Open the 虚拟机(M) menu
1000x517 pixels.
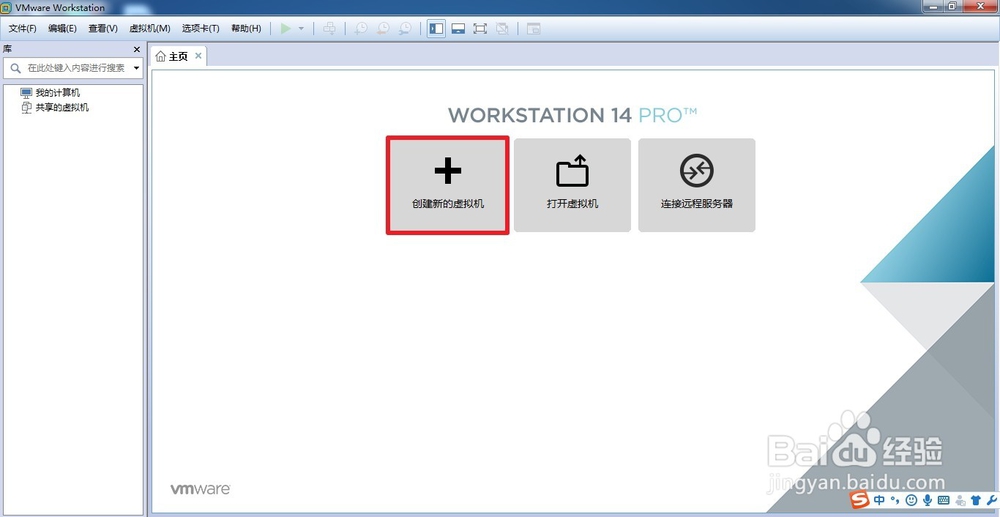149,29
